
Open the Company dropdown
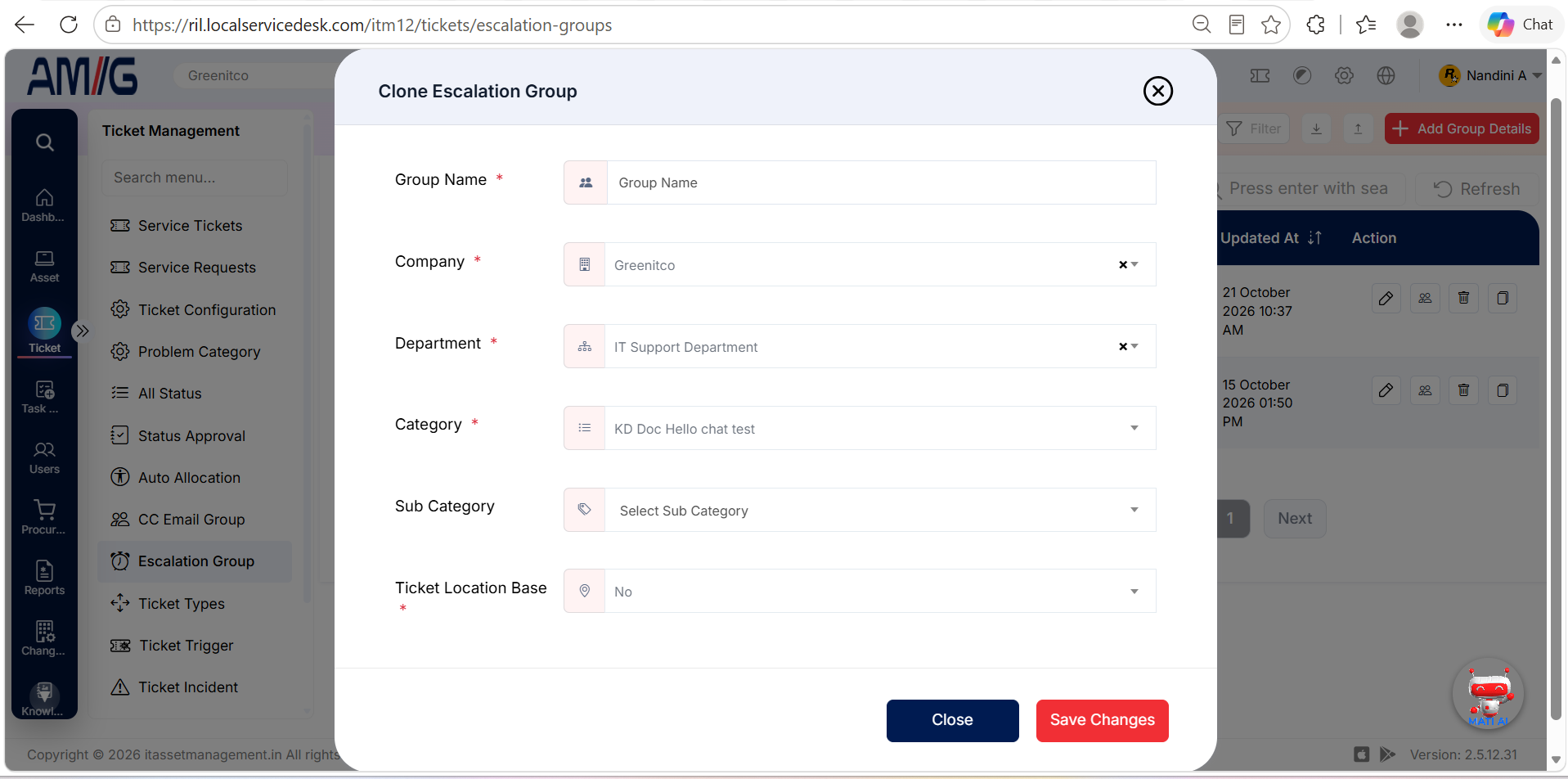[1134, 265]
